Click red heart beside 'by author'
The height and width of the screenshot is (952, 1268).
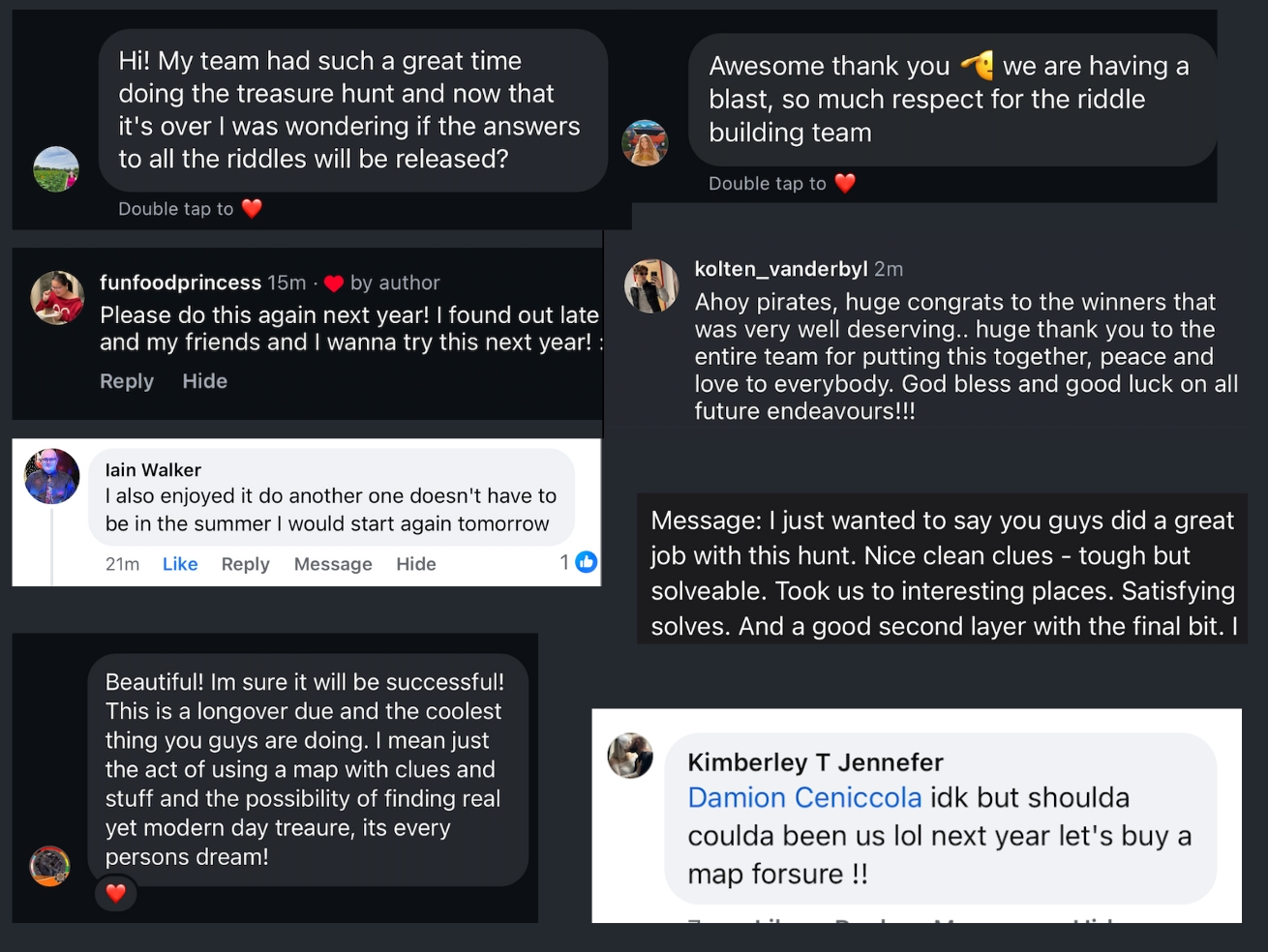[x=334, y=283]
